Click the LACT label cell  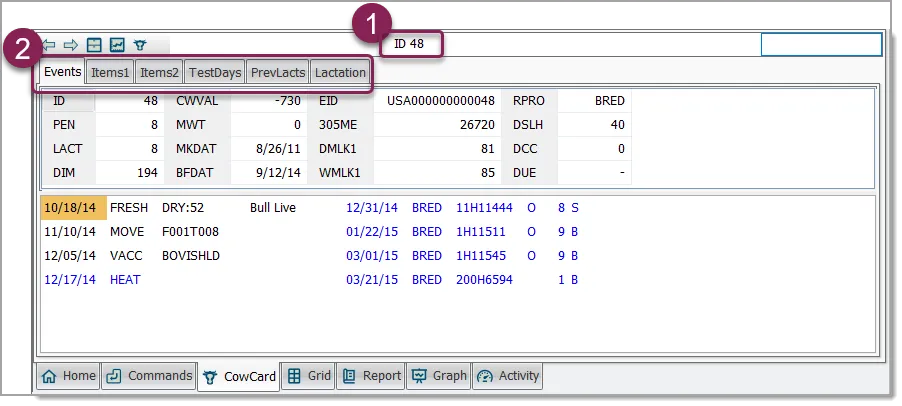pos(69,149)
